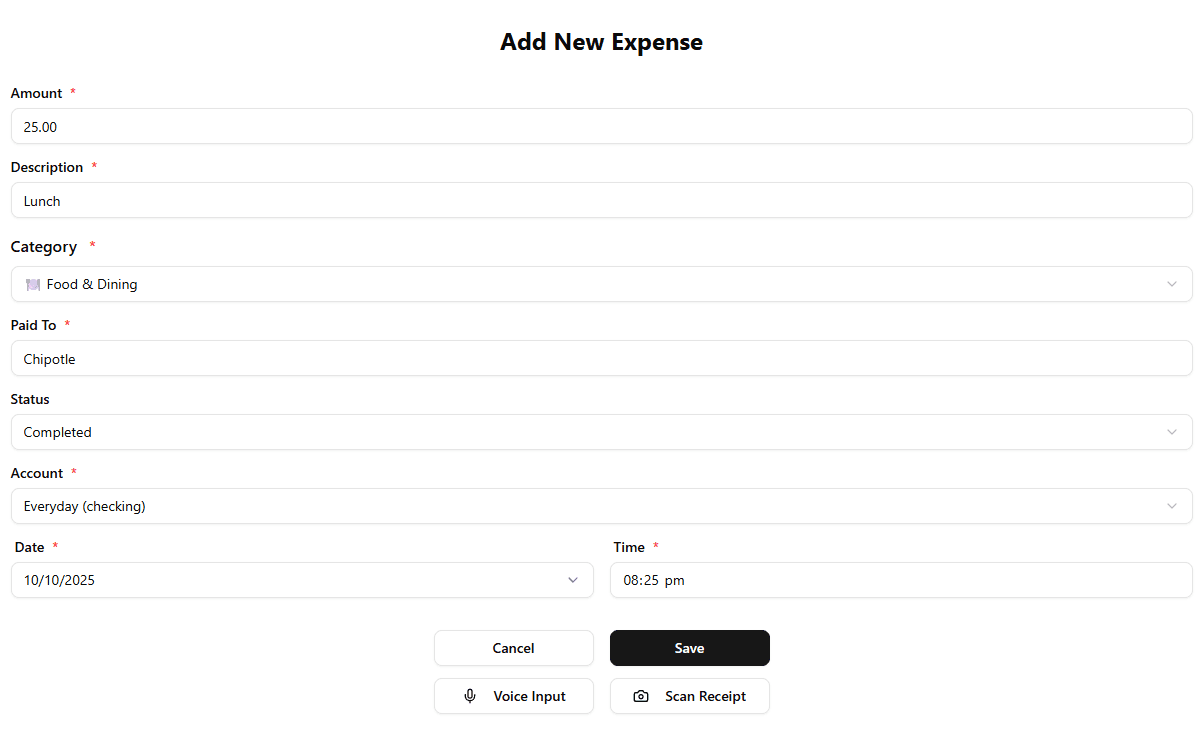Select the minutes value 25 in Time

(650, 580)
